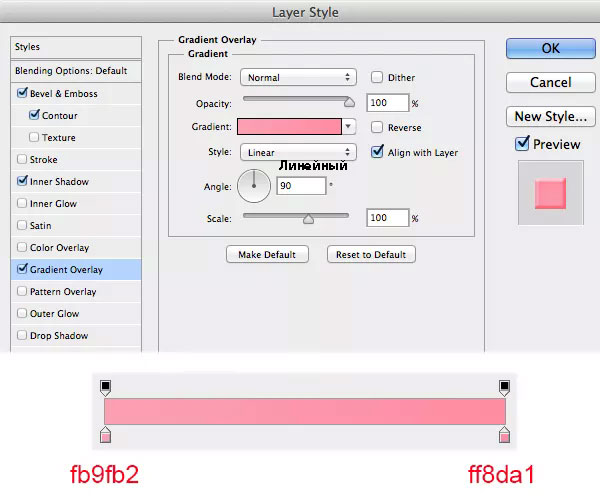The height and width of the screenshot is (502, 600).
Task: Click the Reset to Default button
Action: 371,254
